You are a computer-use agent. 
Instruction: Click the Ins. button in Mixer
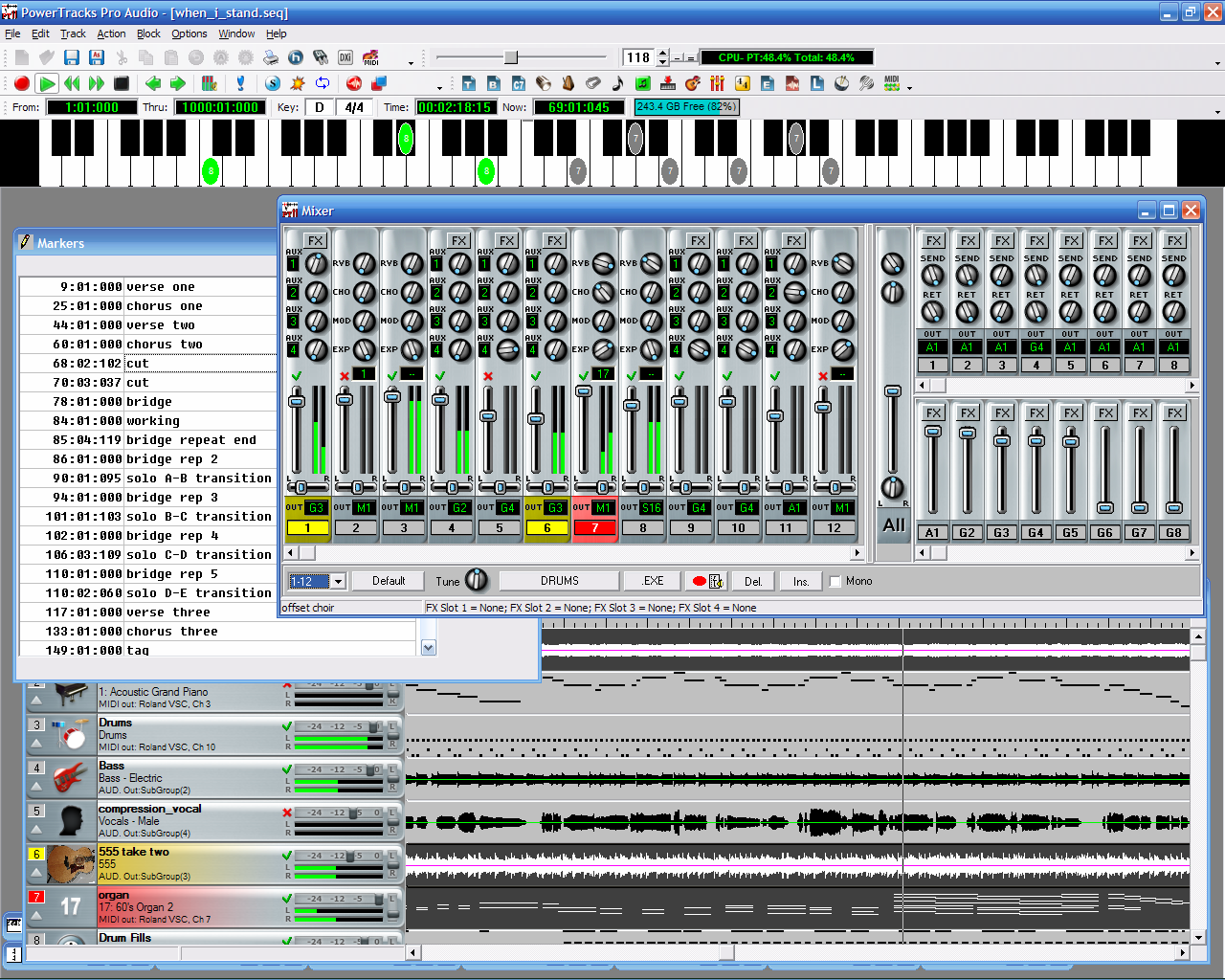click(801, 581)
